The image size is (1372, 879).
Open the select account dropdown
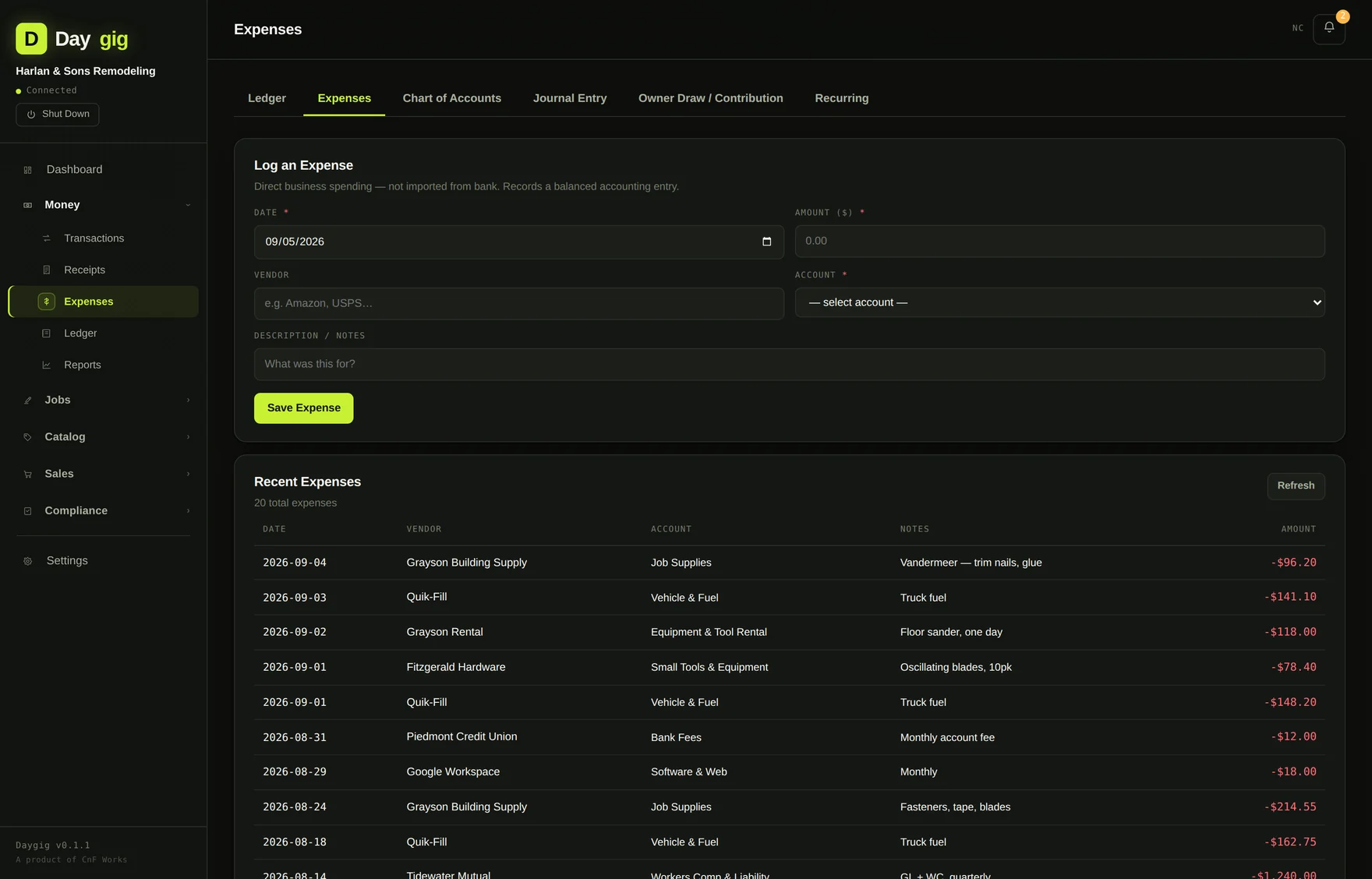[1059, 302]
